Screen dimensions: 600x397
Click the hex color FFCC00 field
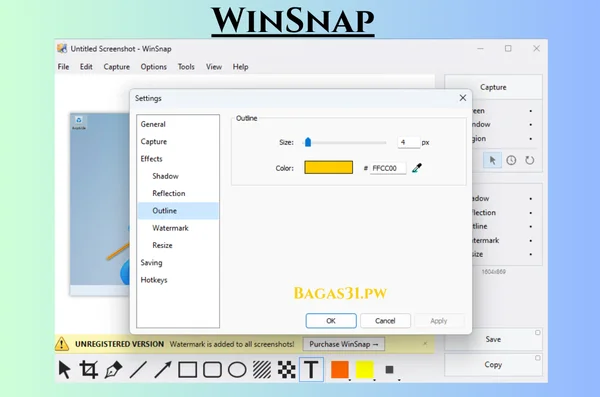click(x=388, y=168)
